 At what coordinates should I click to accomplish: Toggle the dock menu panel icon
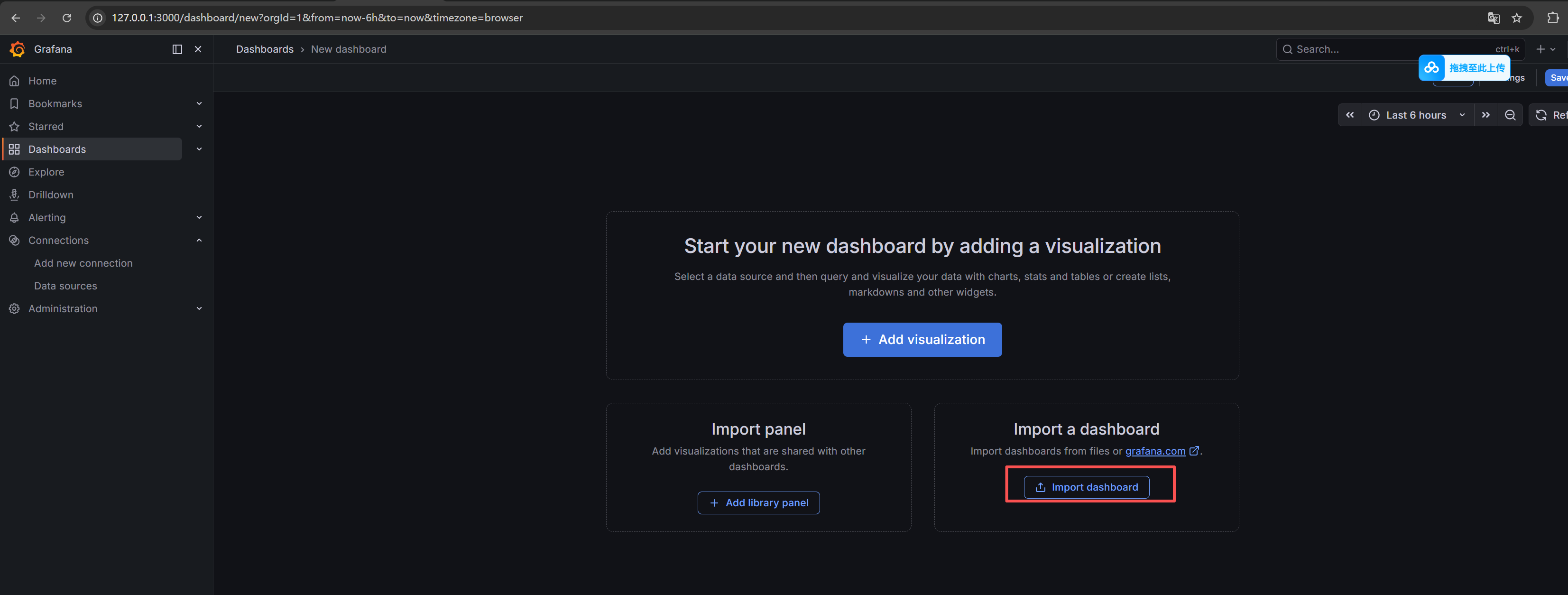[x=177, y=49]
